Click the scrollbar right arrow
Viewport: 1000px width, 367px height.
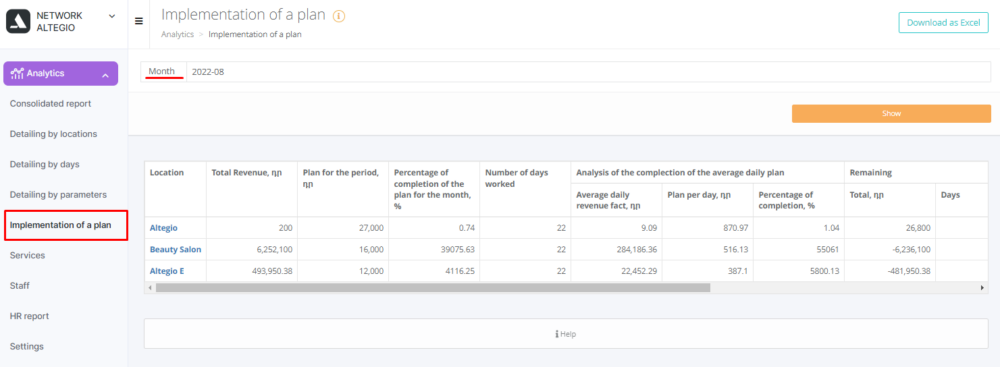pyautogui.click(x=982, y=288)
